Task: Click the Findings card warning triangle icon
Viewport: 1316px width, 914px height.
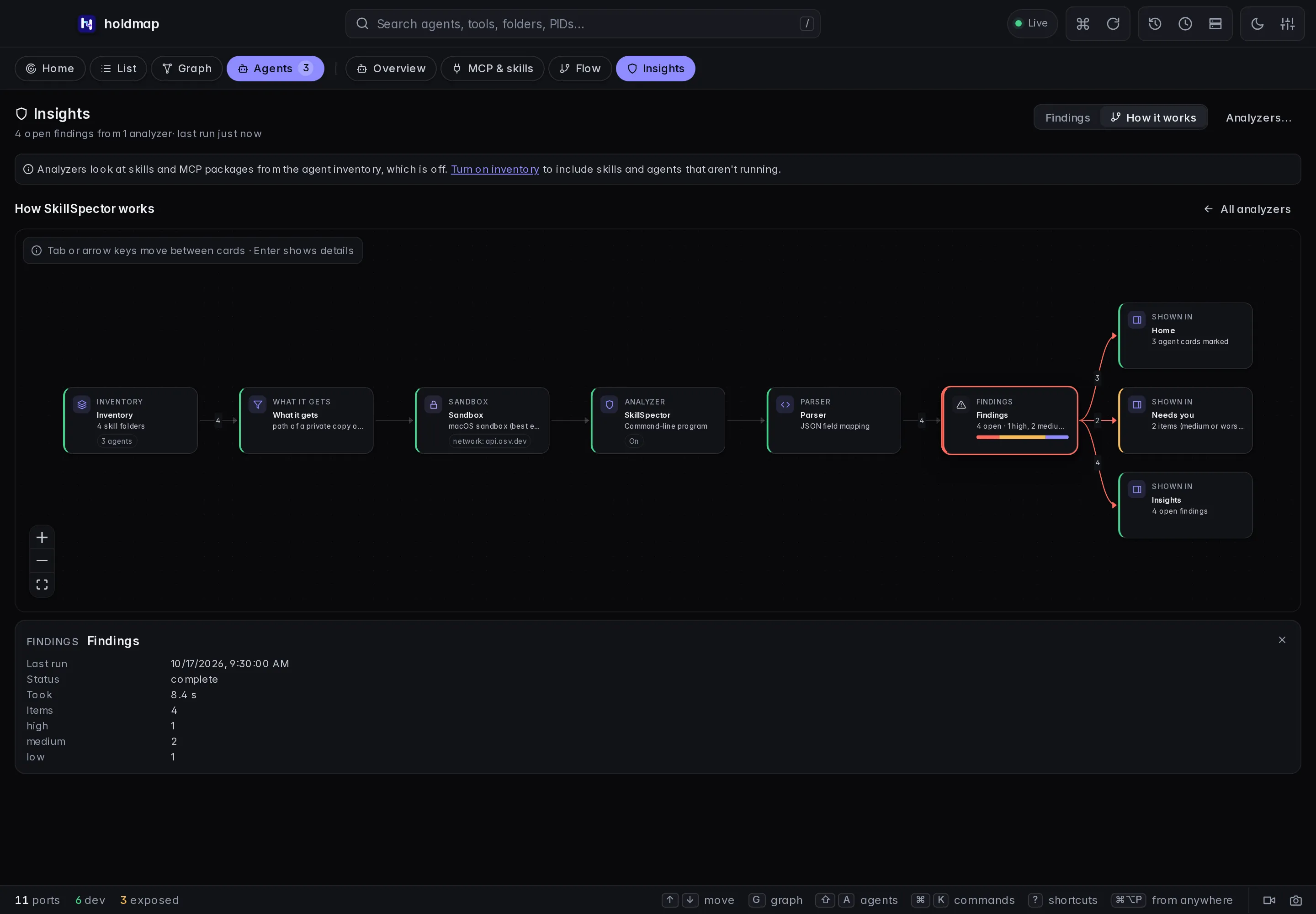Action: click(961, 405)
